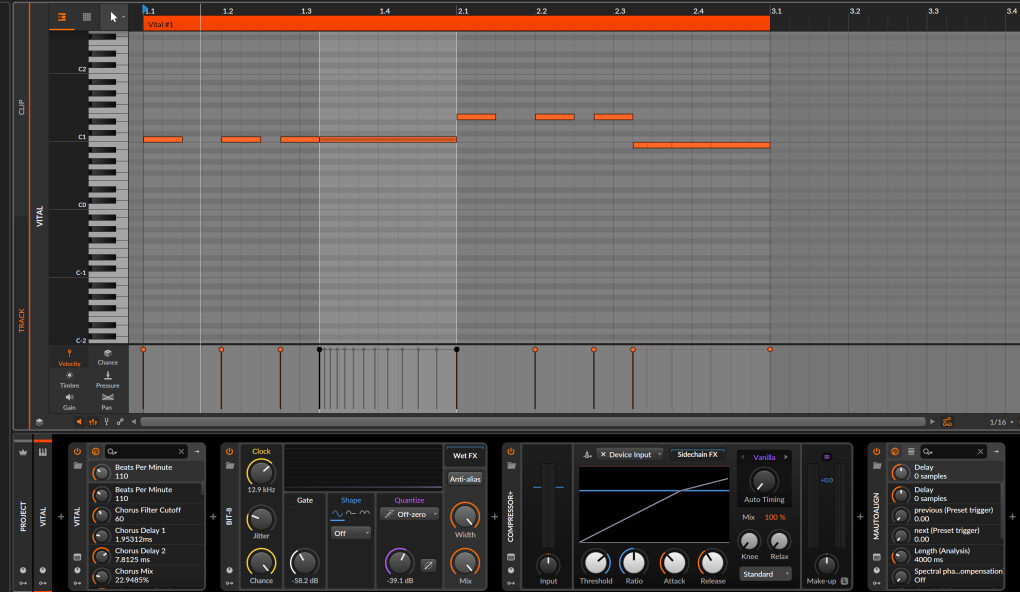Screen dimensions: 1020x592
Task: Click the Project crown icon tab
Action: pyautogui.click(x=23, y=452)
